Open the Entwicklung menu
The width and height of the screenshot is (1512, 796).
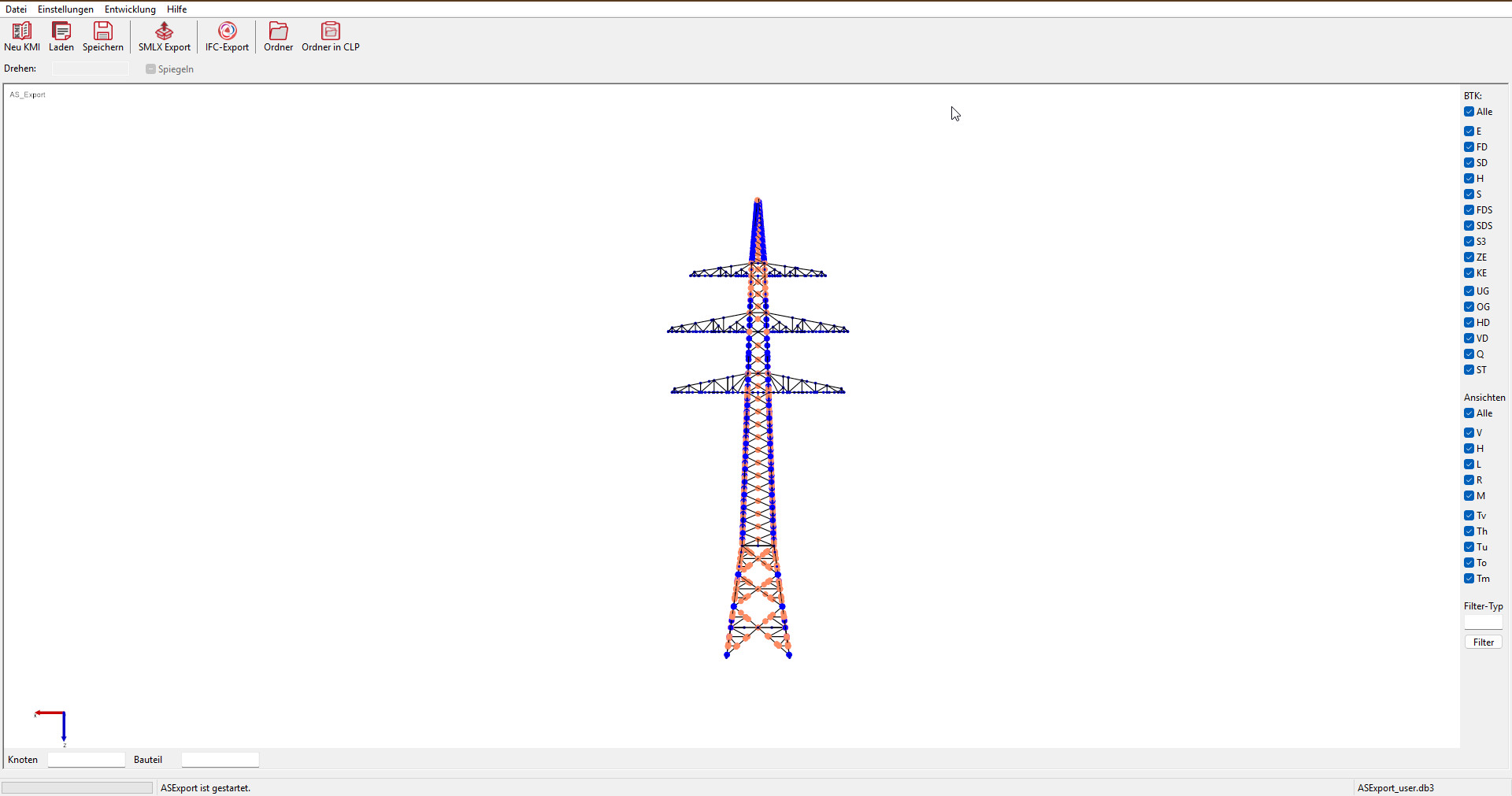click(129, 9)
